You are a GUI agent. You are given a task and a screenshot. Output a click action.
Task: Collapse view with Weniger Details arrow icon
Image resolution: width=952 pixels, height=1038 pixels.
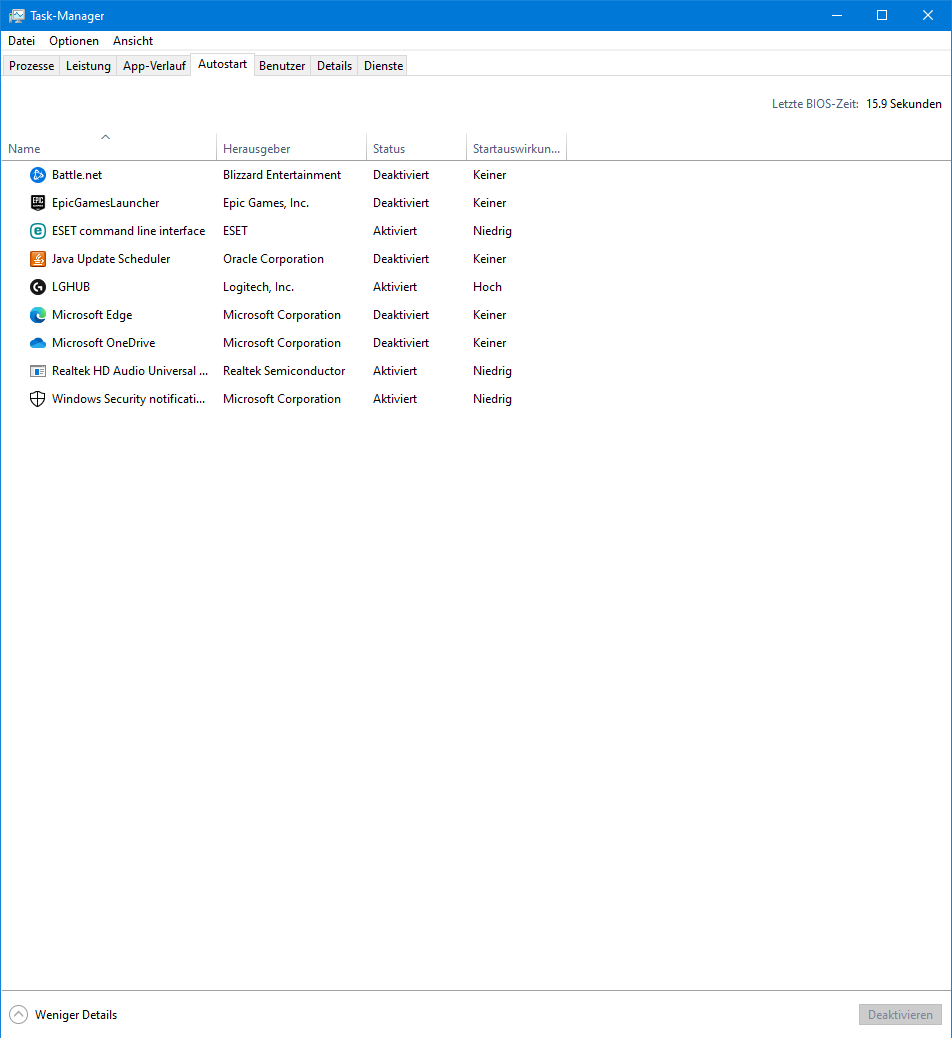[x=19, y=1014]
